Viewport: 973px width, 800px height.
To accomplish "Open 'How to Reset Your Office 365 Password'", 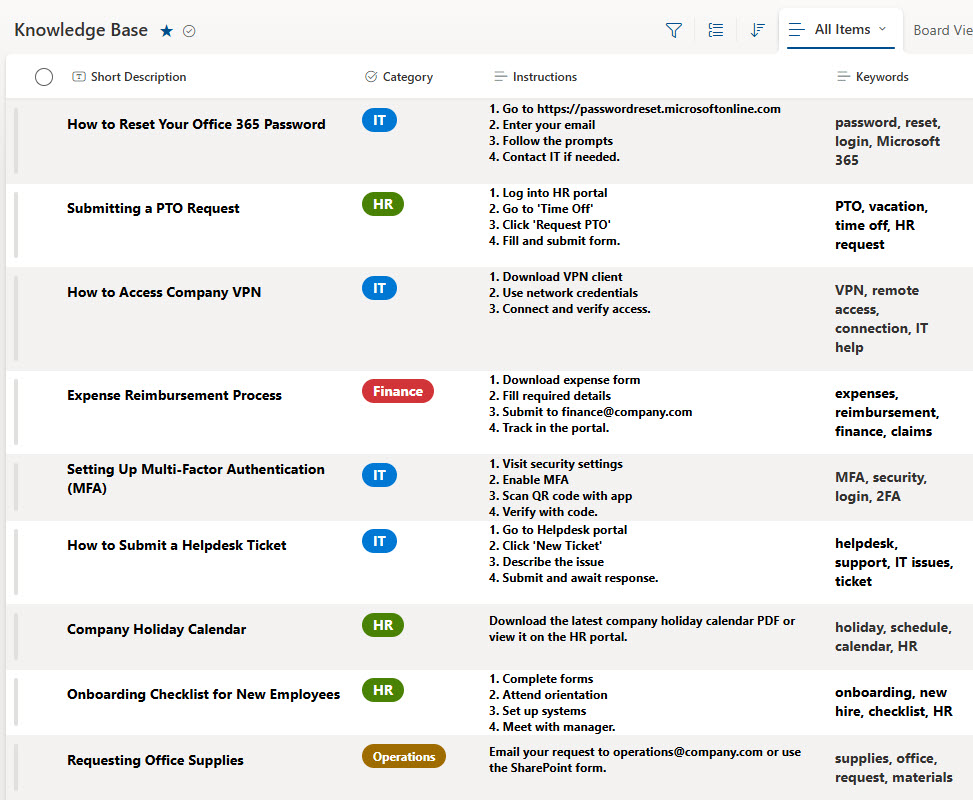I will 196,124.
